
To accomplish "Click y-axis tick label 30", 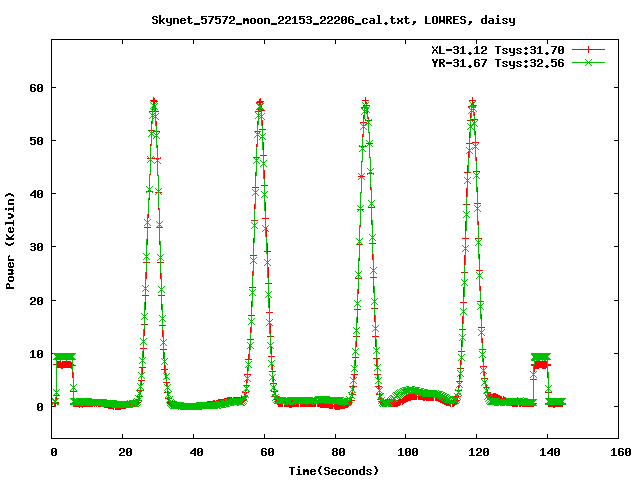I will [x=36, y=247].
